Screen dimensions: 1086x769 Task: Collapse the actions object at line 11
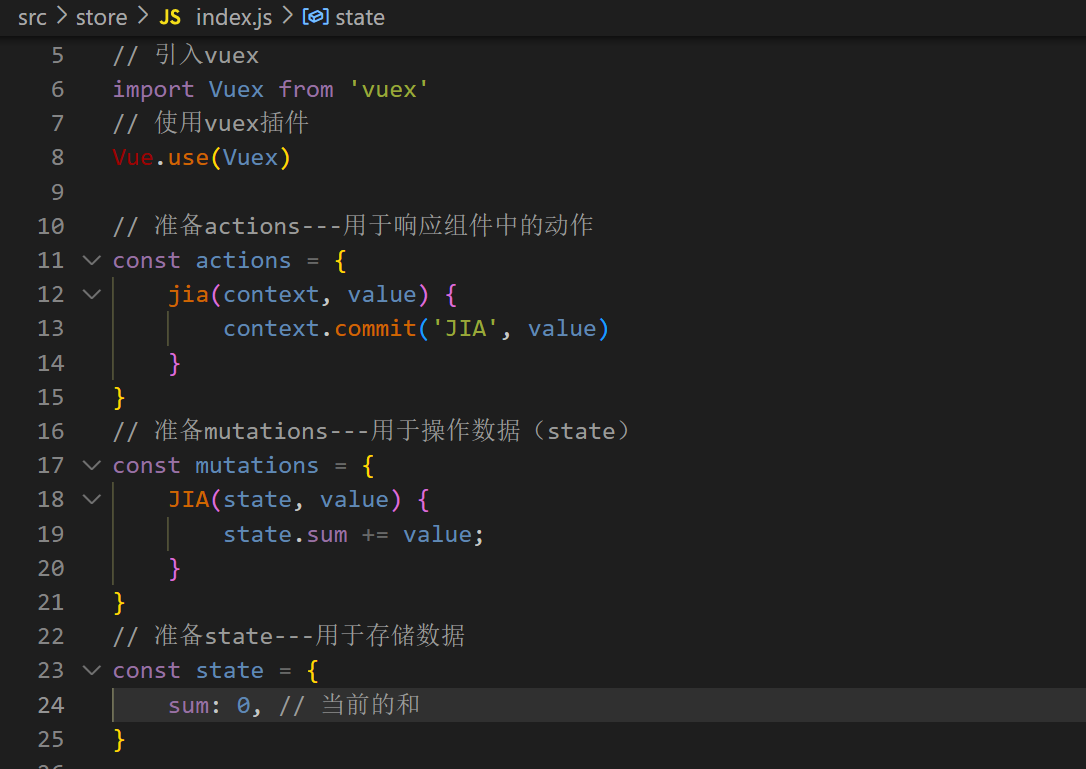tap(91, 260)
